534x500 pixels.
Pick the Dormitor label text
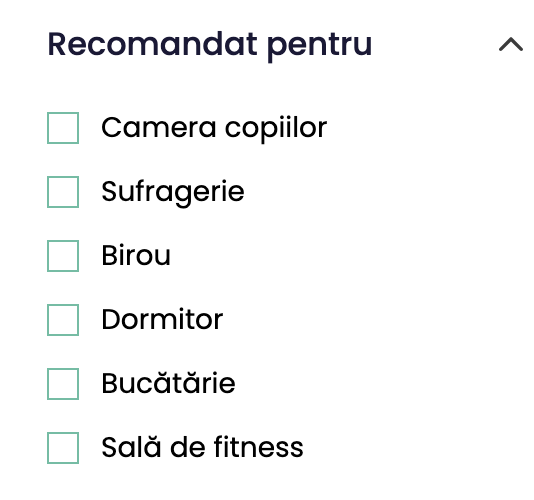pos(162,319)
